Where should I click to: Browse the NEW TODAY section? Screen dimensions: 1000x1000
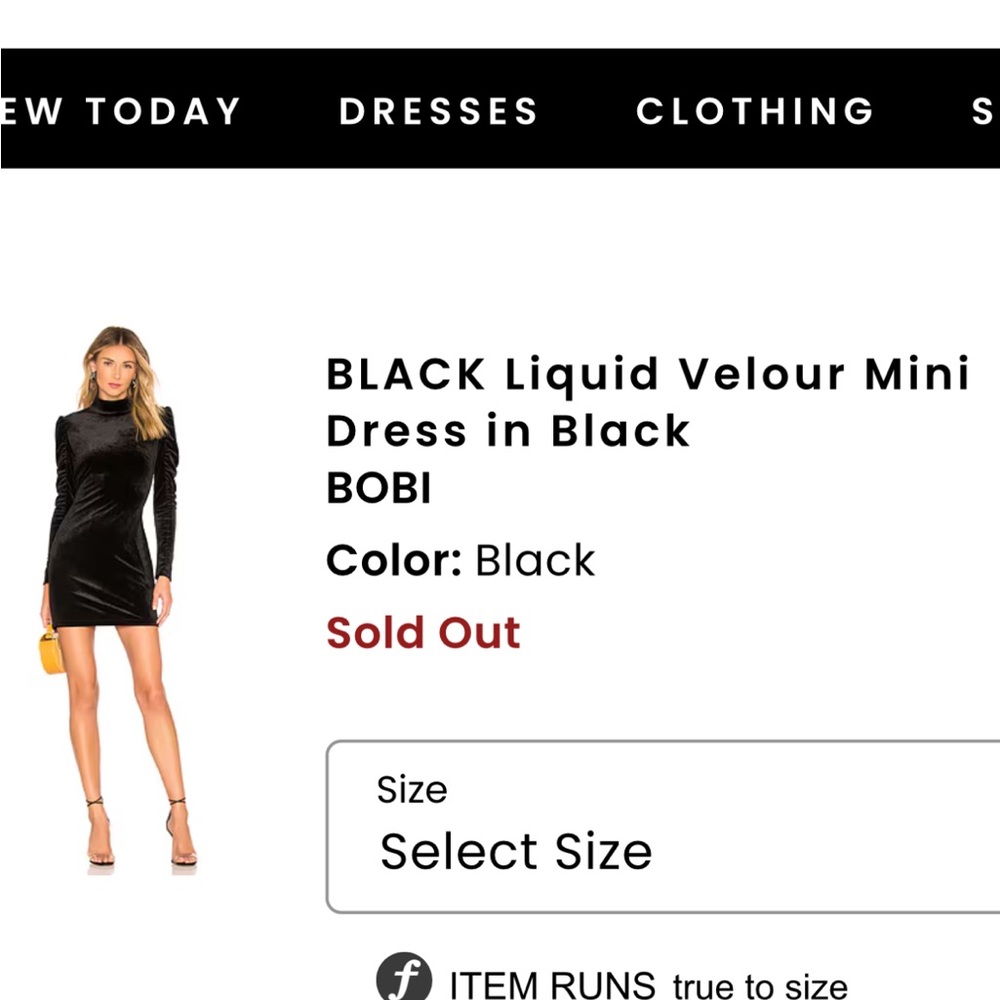[x=120, y=111]
